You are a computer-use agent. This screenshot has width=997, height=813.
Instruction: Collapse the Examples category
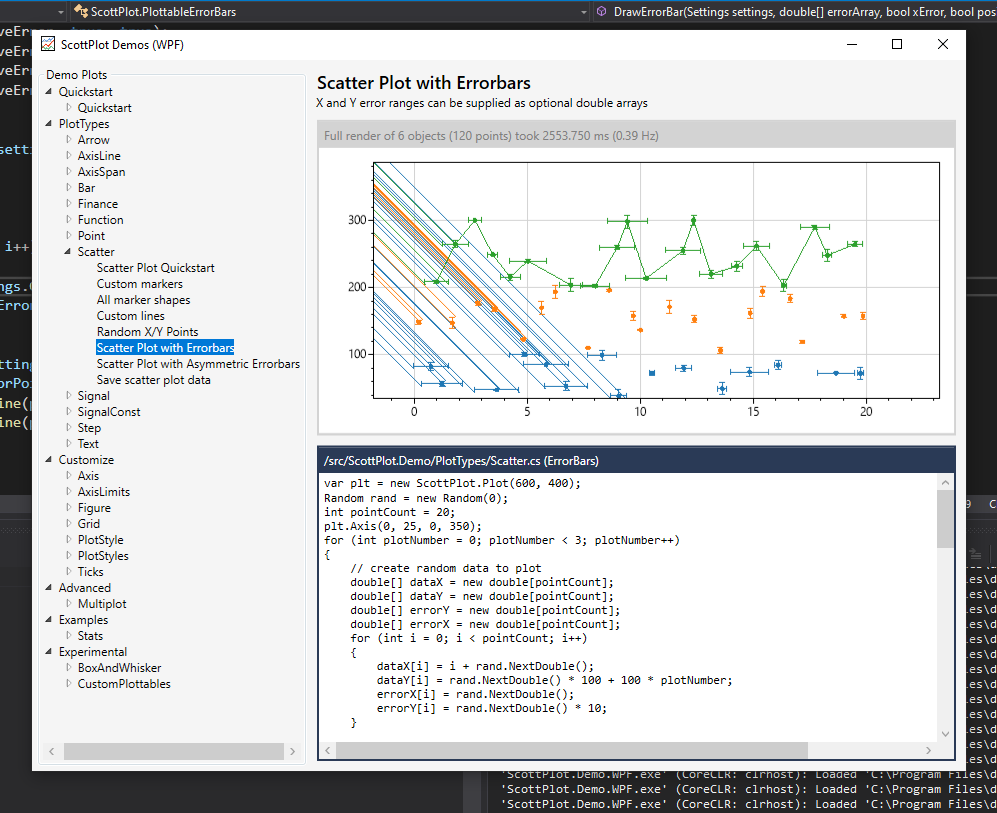tap(48, 619)
